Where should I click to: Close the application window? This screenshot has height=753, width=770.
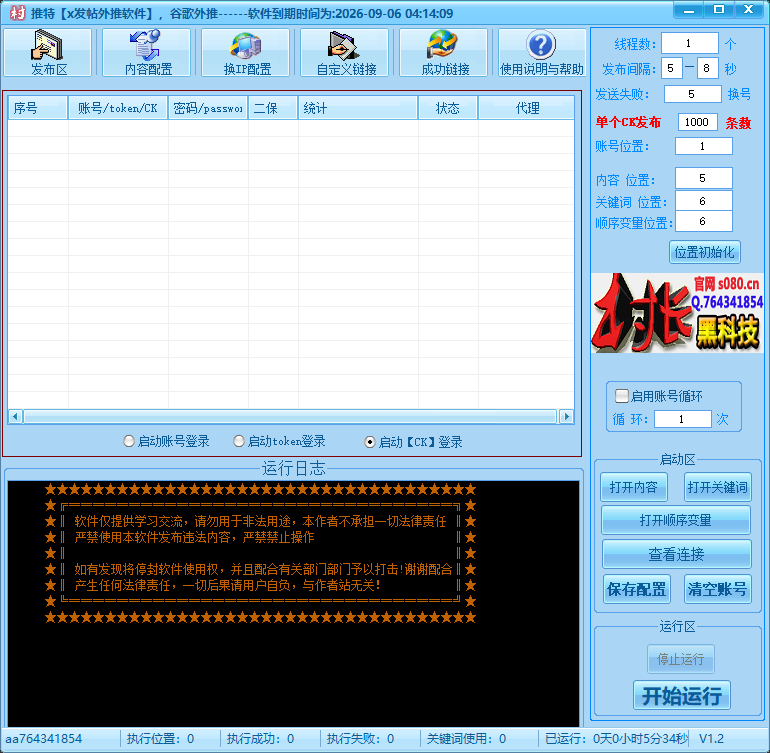748,10
